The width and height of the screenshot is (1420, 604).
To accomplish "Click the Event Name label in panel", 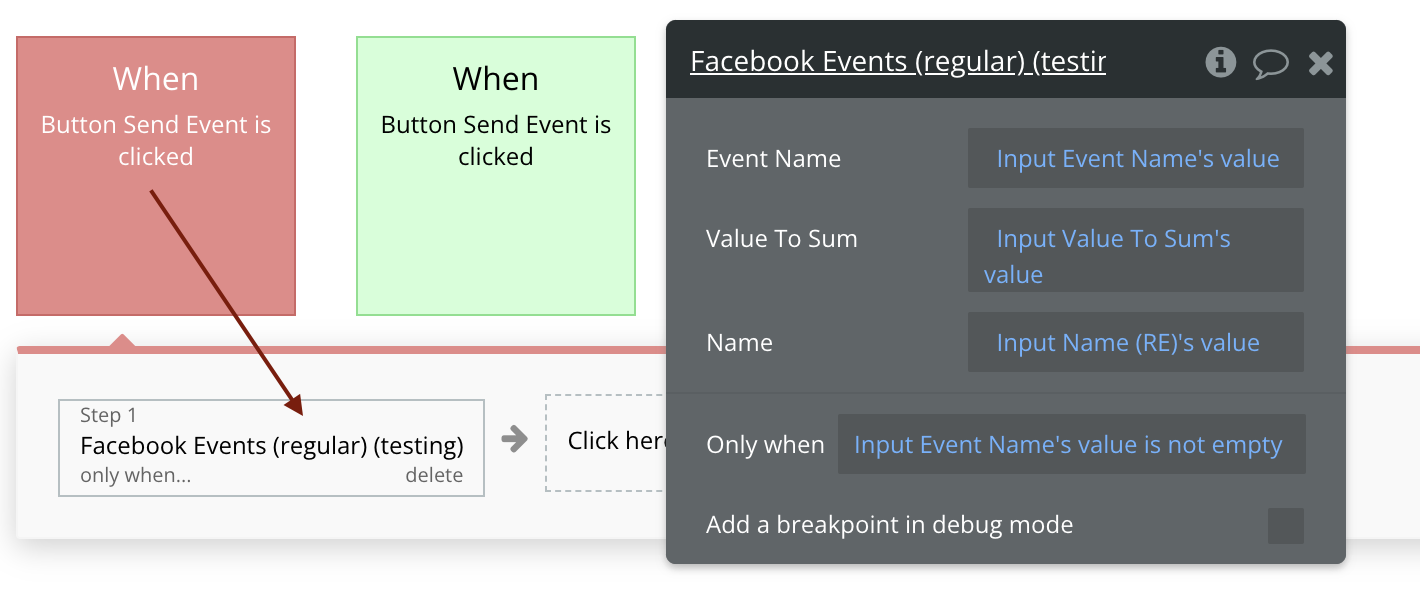I will click(773, 158).
